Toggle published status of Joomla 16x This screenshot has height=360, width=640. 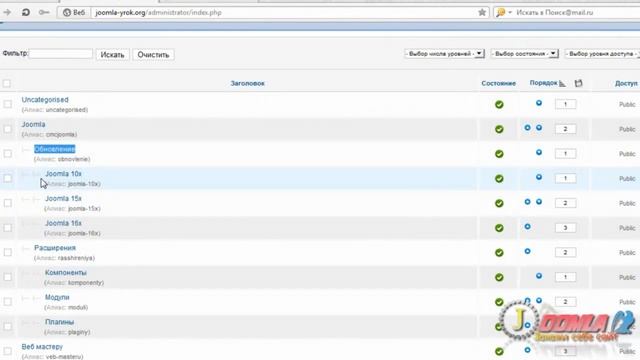pyautogui.click(x=499, y=228)
